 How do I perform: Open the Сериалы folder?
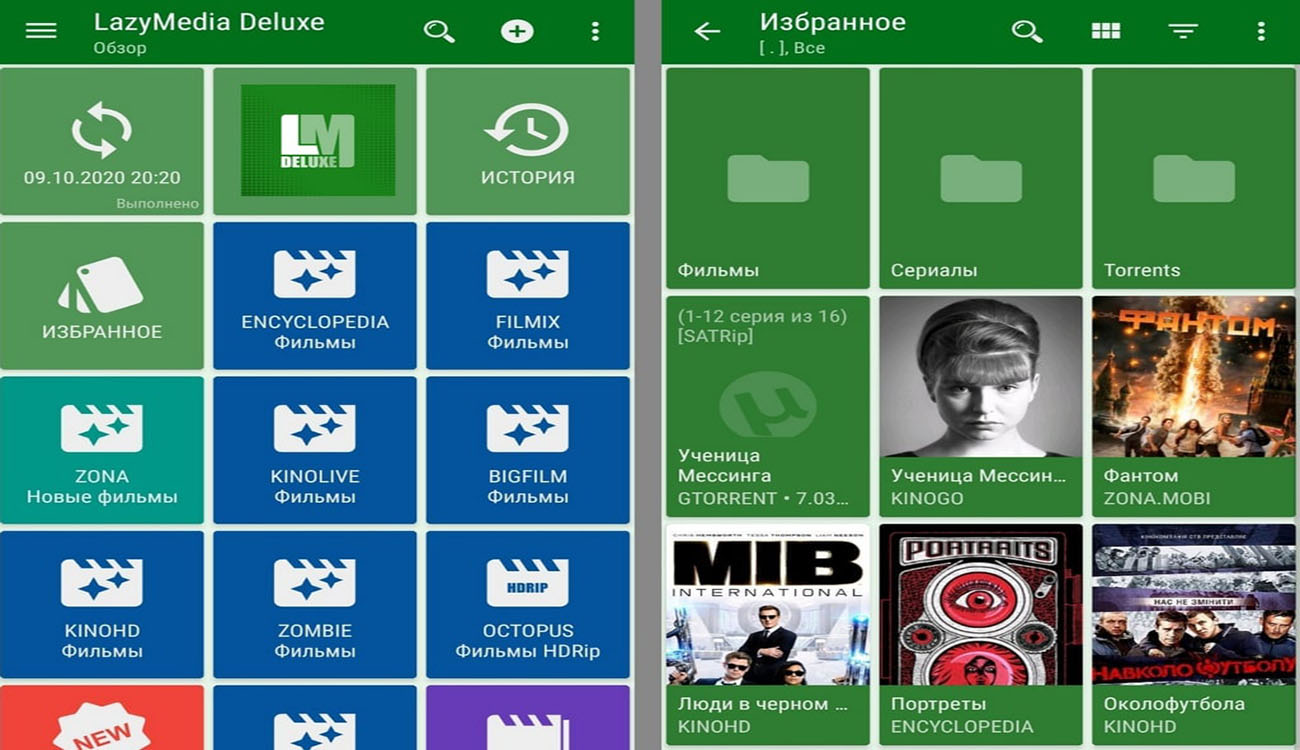pos(981,178)
